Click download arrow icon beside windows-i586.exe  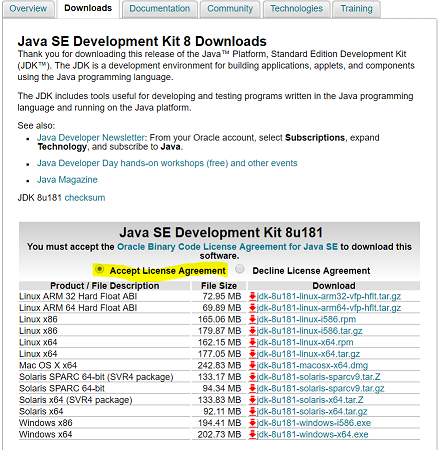click(252, 423)
